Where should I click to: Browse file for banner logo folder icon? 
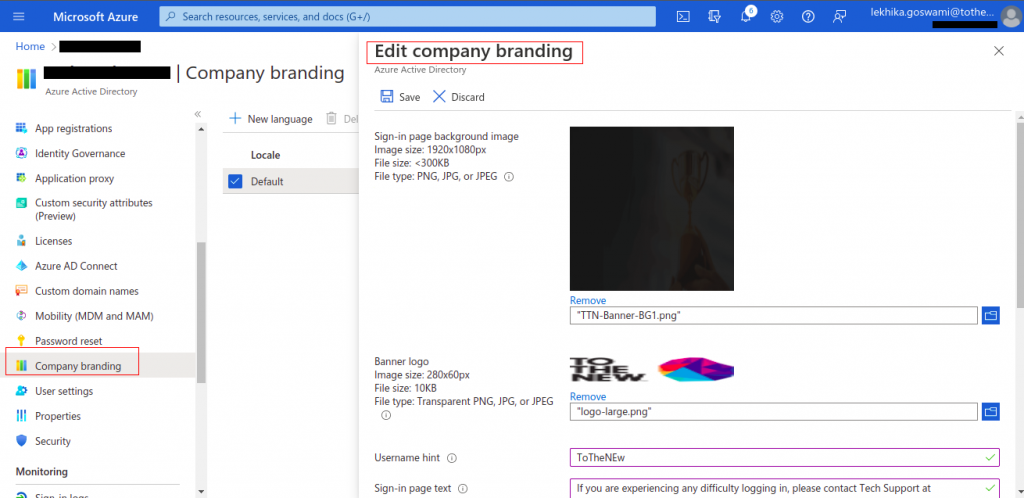point(991,411)
